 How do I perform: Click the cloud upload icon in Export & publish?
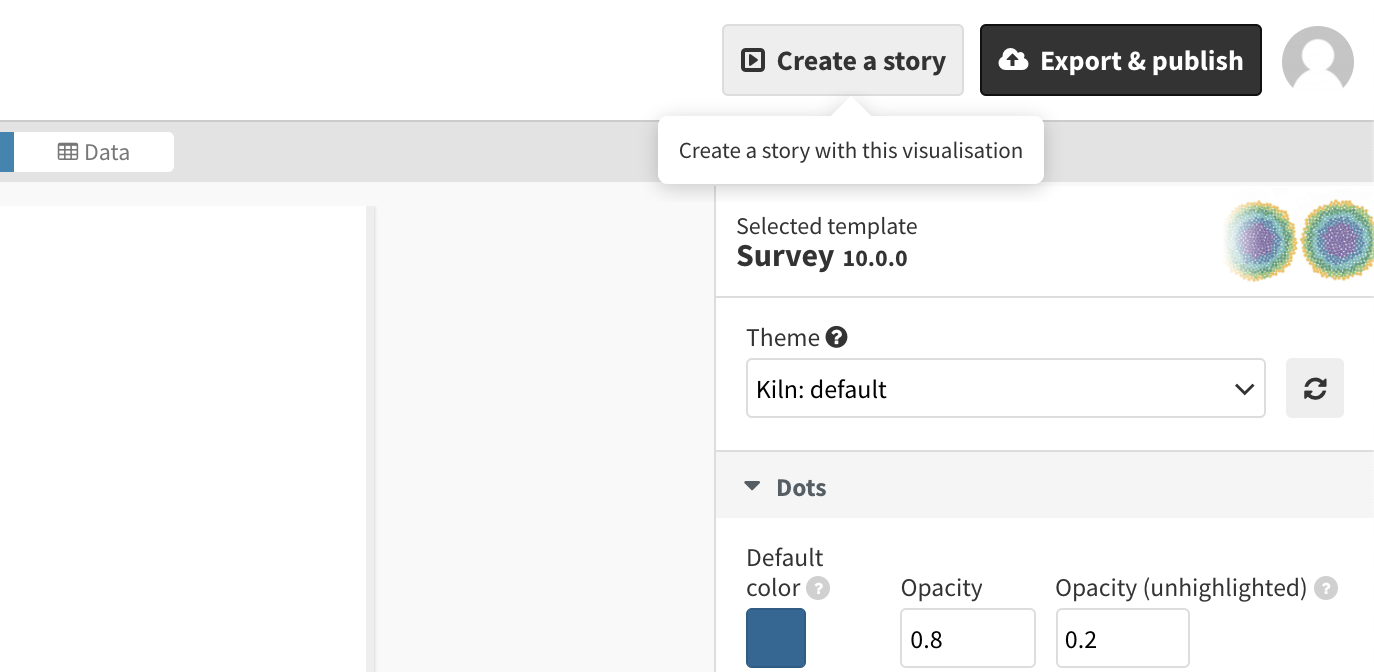[x=1013, y=61]
